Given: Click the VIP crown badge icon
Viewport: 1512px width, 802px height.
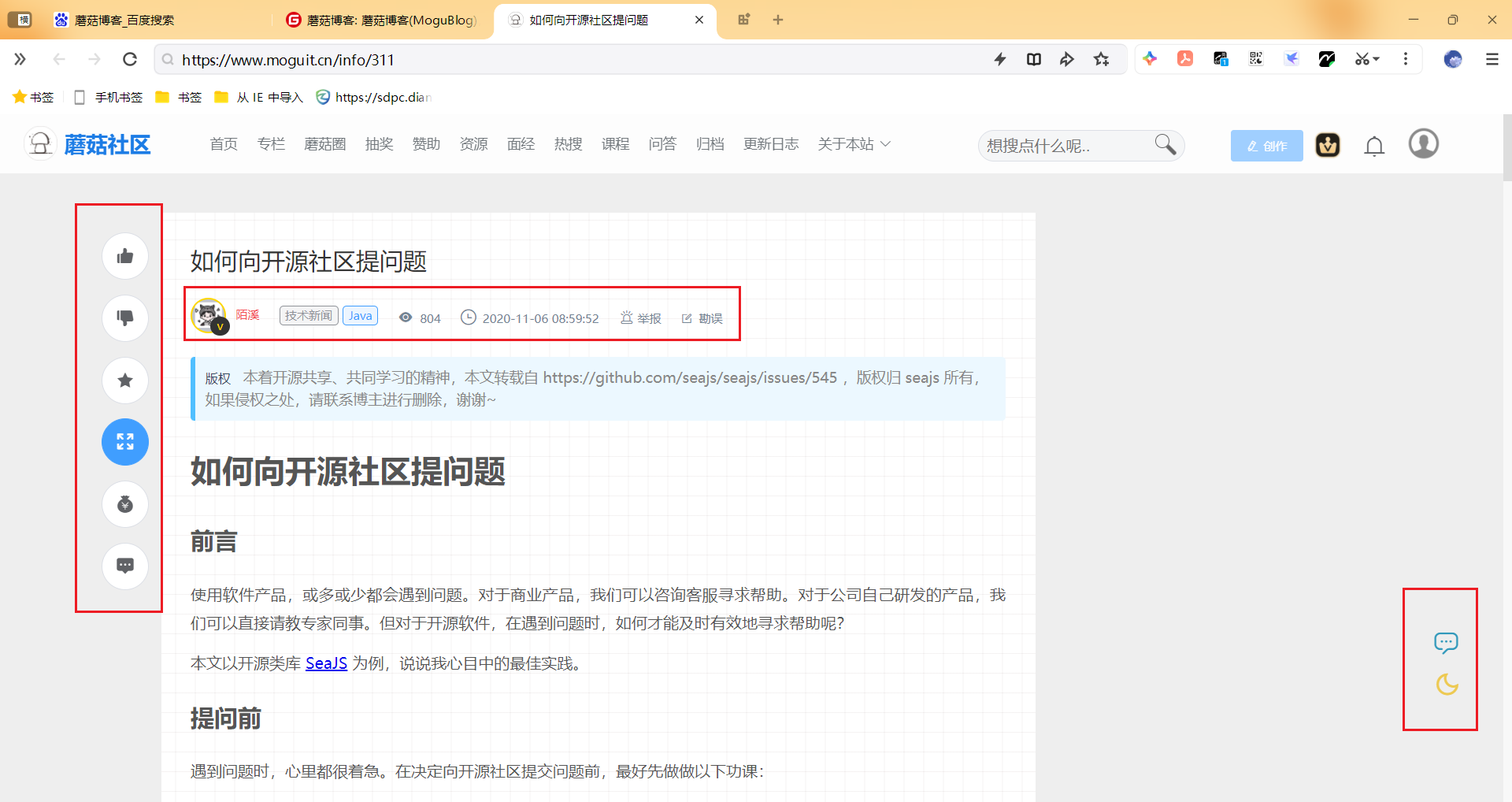Looking at the screenshot, I should coord(1328,145).
